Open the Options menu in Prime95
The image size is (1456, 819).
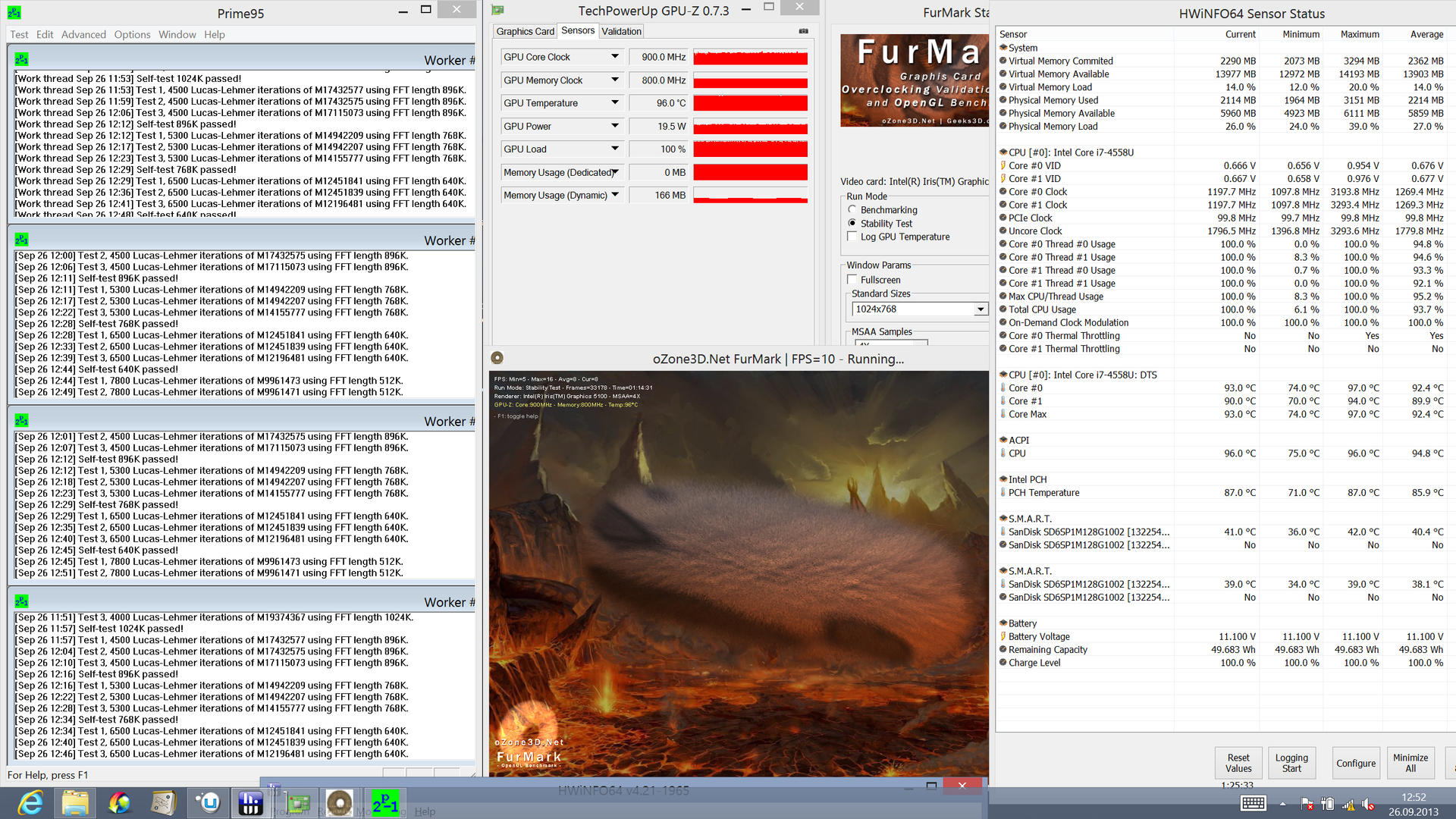(x=132, y=34)
